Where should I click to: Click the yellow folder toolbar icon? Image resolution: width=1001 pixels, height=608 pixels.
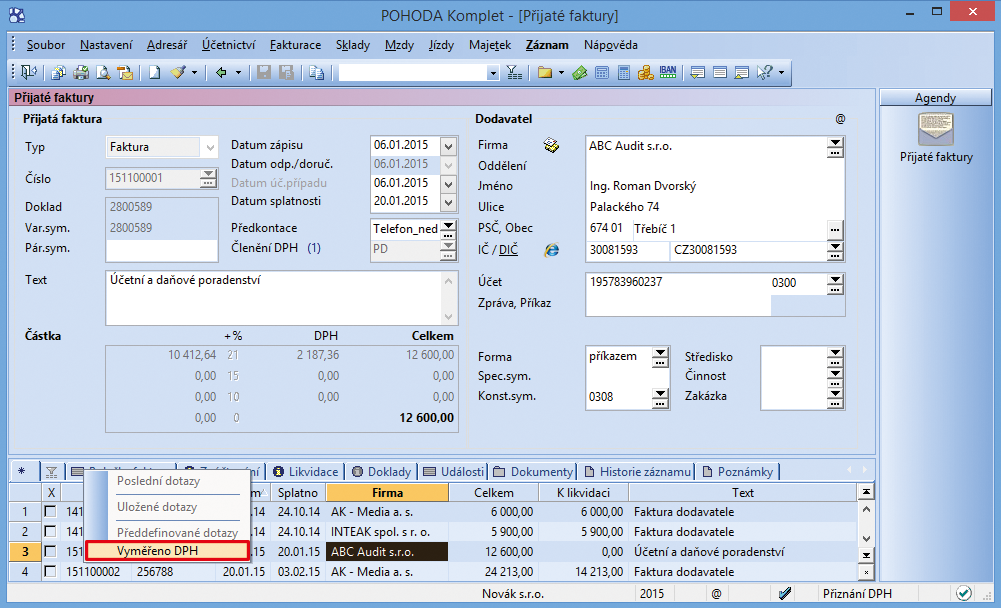pyautogui.click(x=545, y=72)
